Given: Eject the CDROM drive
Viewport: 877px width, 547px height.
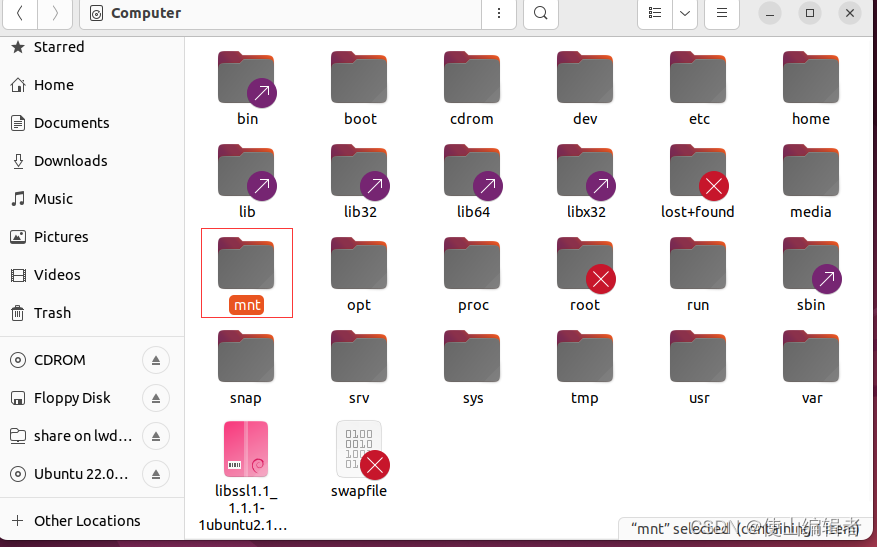Looking at the screenshot, I should (156, 360).
